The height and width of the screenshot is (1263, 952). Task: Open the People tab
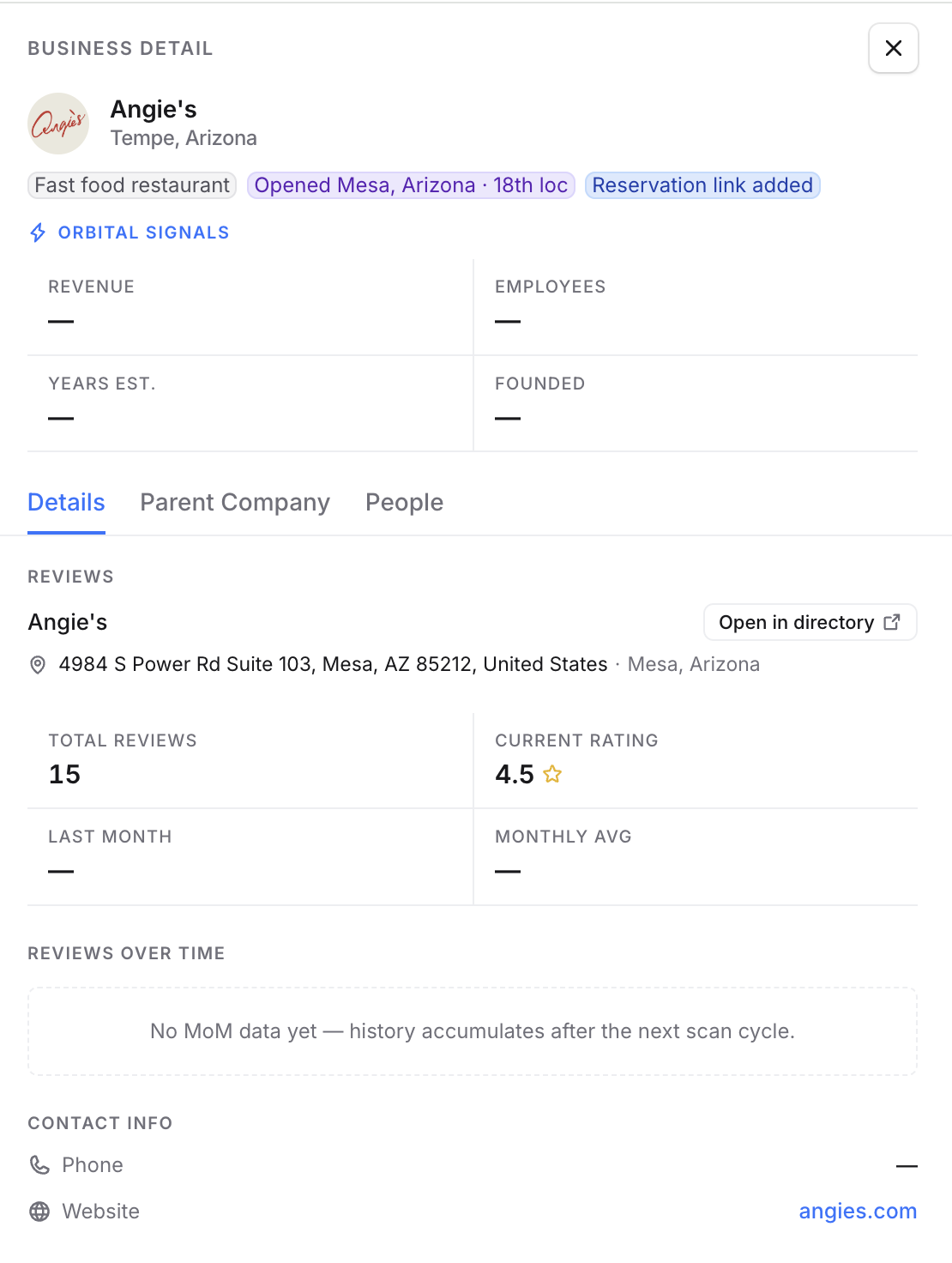404,503
